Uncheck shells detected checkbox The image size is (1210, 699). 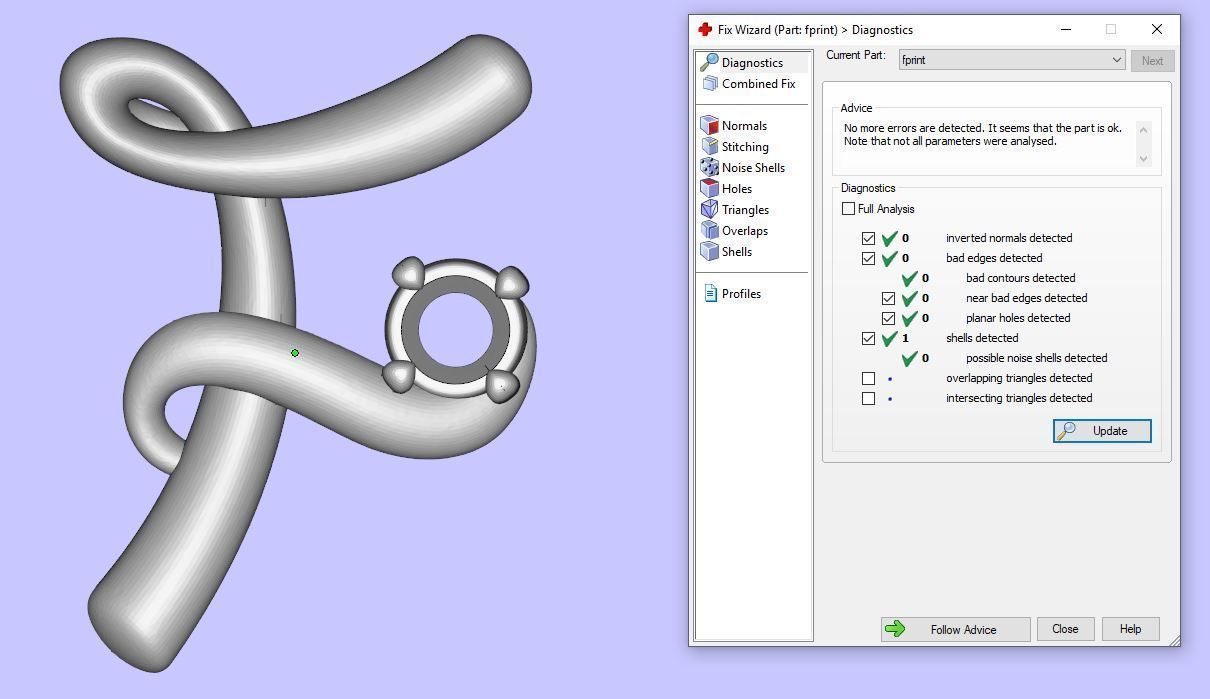point(868,338)
